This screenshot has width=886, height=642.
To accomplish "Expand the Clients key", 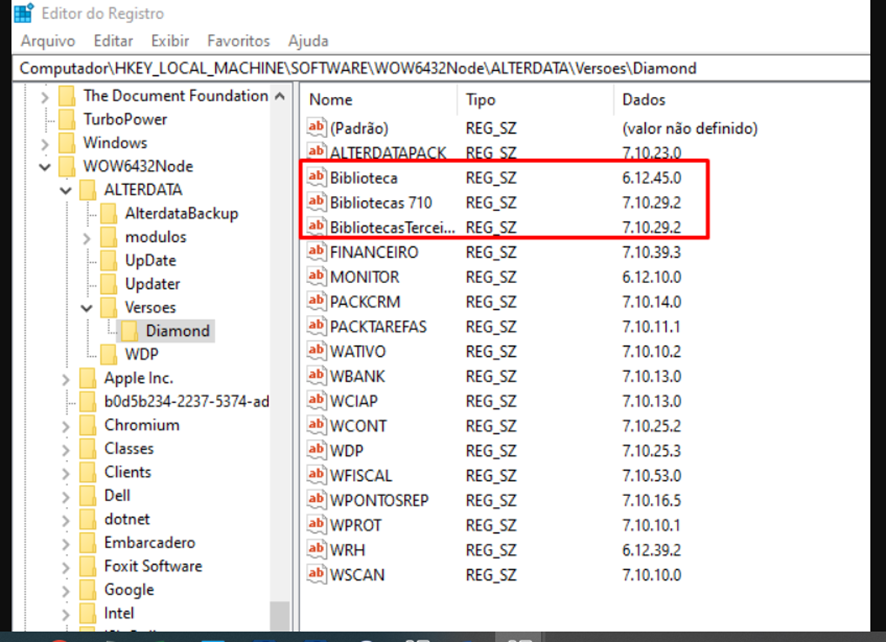I will coord(66,473).
